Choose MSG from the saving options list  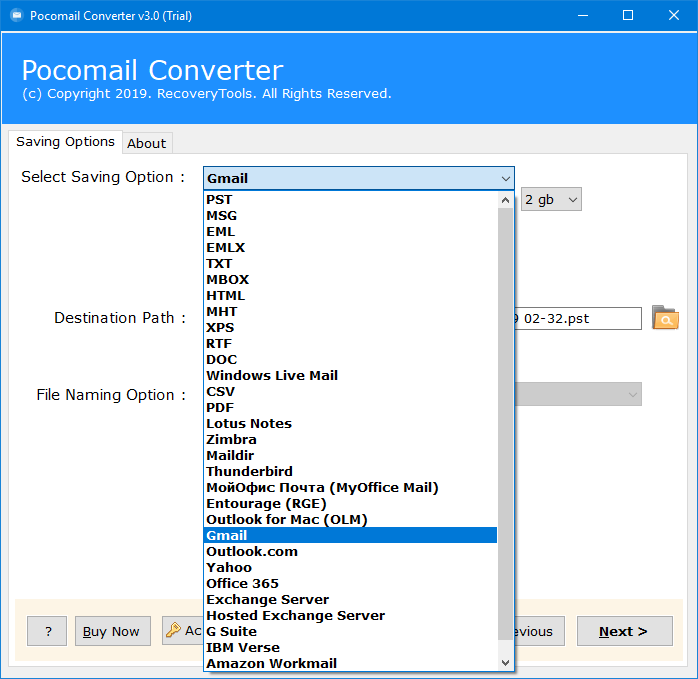pos(350,215)
